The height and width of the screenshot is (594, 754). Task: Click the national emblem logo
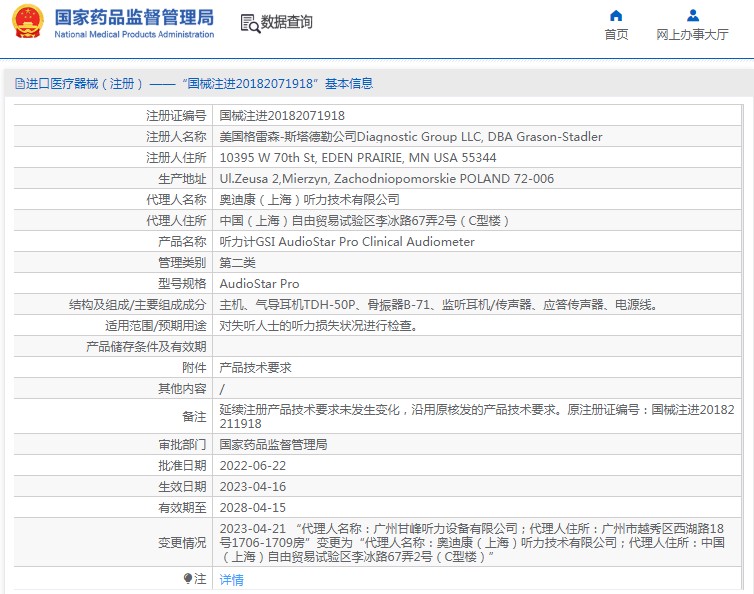(x=28, y=22)
